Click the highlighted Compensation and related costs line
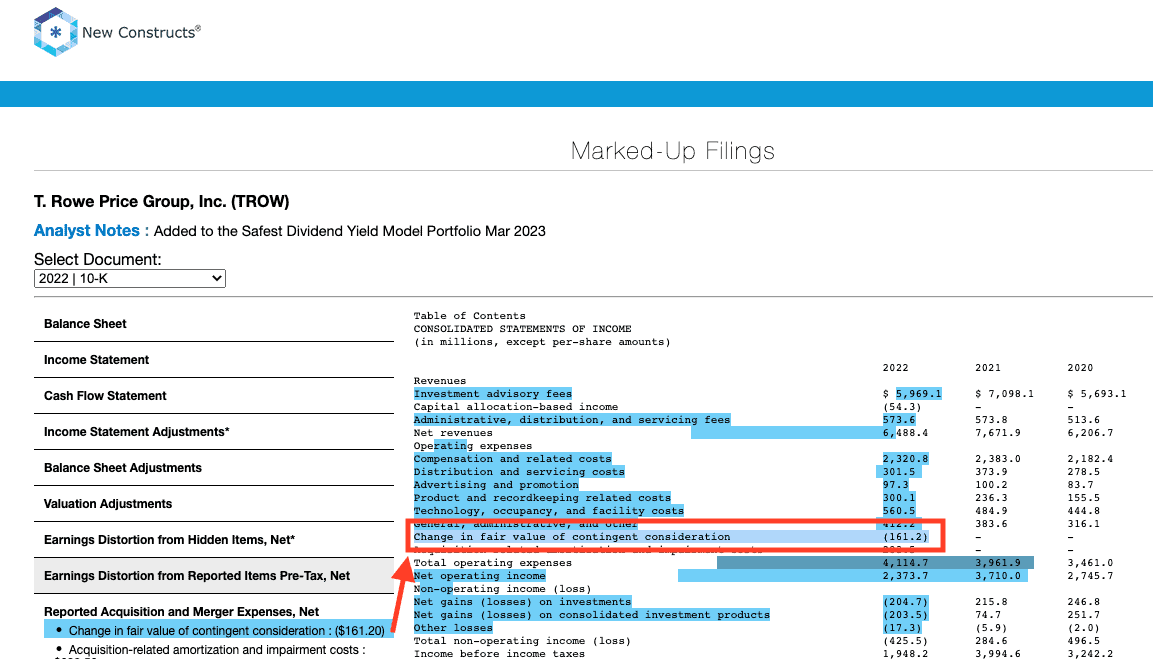1153x659 pixels. pos(513,459)
